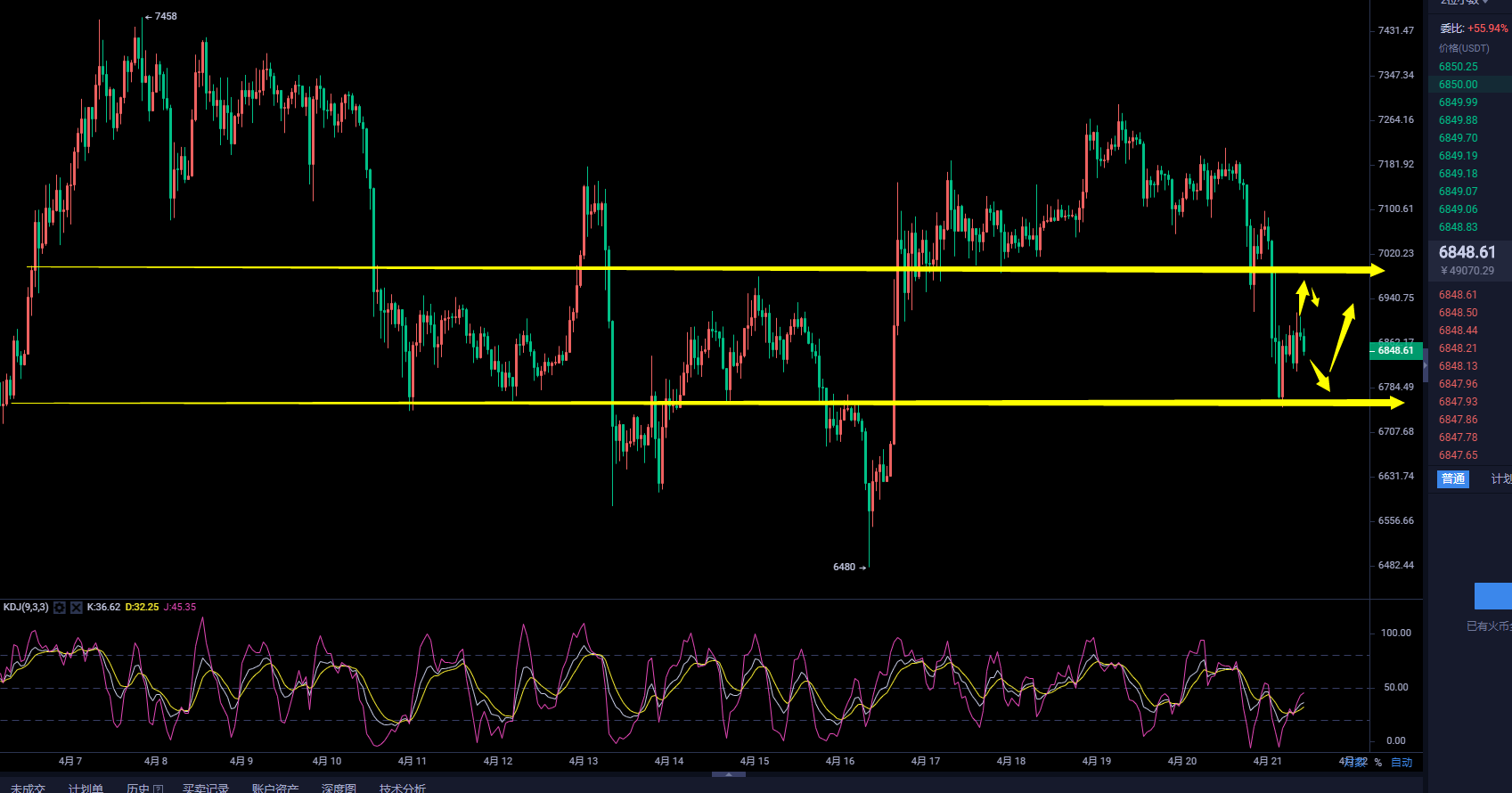
Task: Select red order price 6848.13
Action: [1459, 366]
